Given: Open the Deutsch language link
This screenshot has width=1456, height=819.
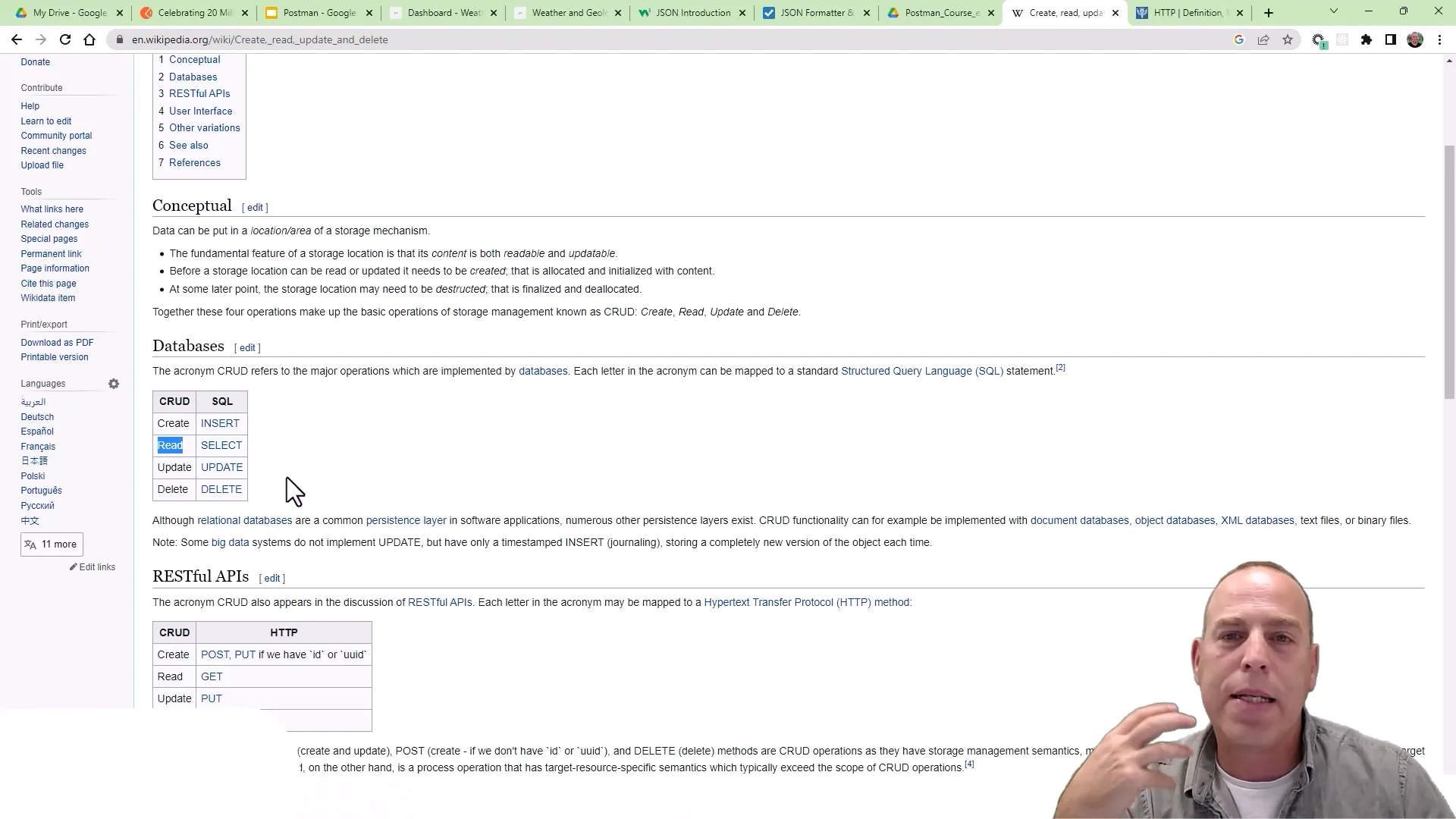Looking at the screenshot, I should tap(36, 416).
